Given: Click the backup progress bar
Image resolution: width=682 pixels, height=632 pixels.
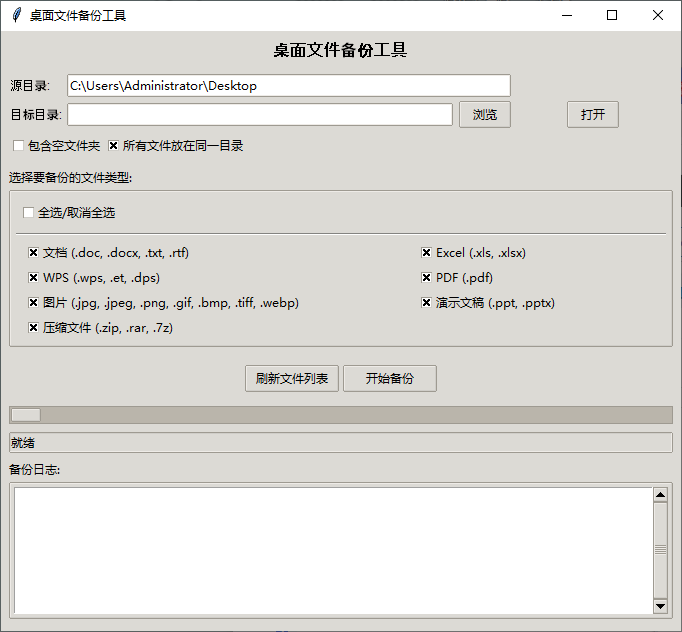Looking at the screenshot, I should (340, 415).
